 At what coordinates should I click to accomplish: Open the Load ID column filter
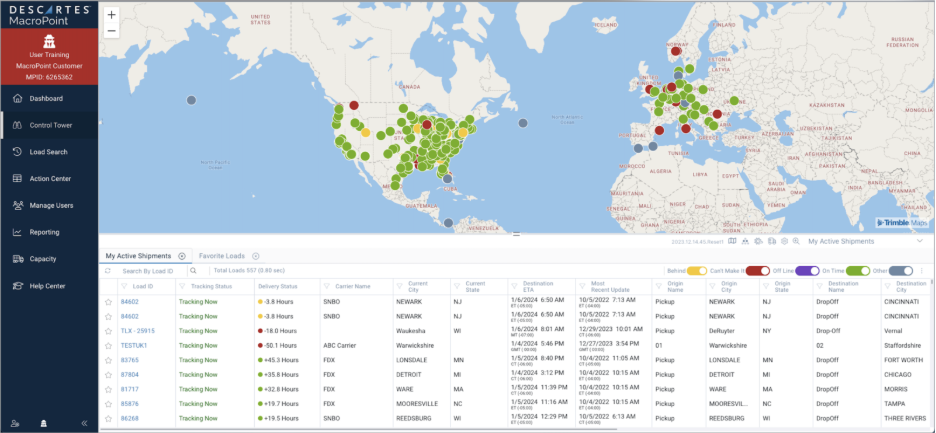[125, 286]
